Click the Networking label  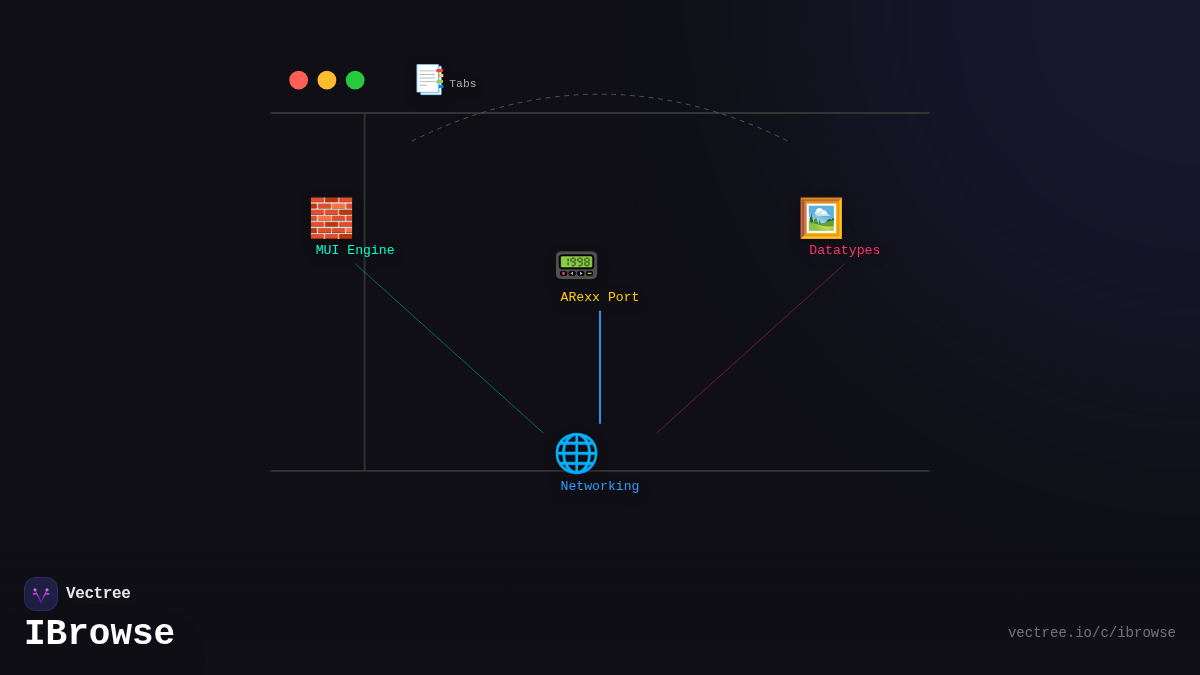(599, 486)
